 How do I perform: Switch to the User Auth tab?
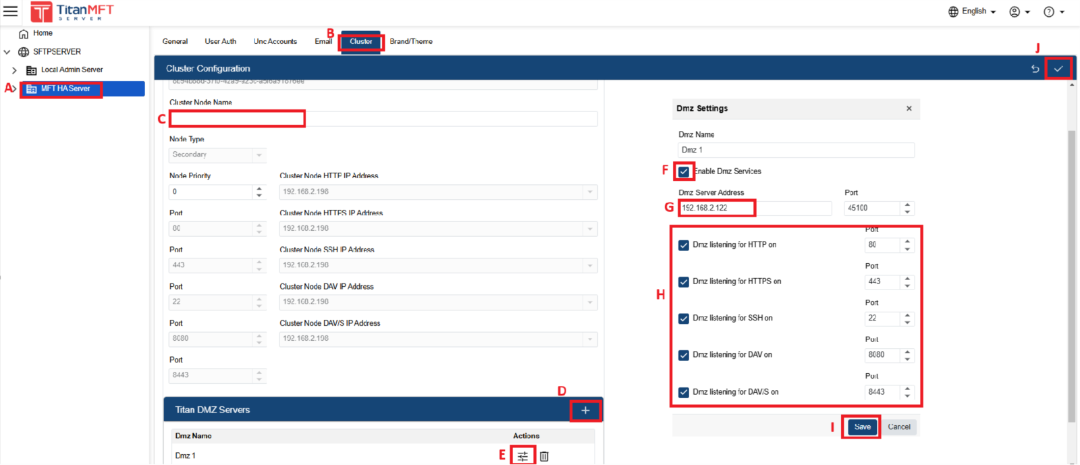click(x=220, y=42)
